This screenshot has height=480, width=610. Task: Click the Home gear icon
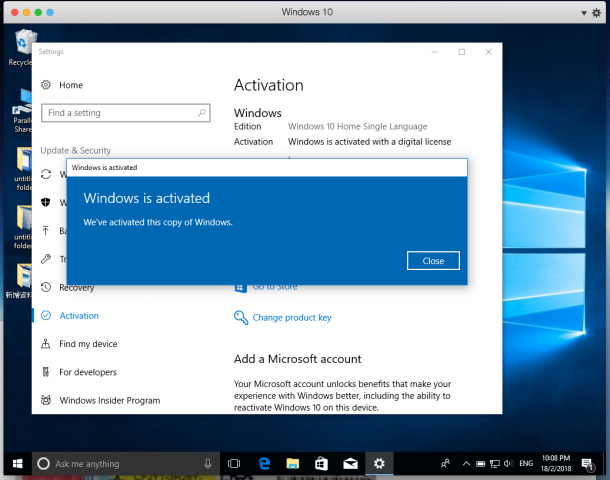click(x=46, y=85)
